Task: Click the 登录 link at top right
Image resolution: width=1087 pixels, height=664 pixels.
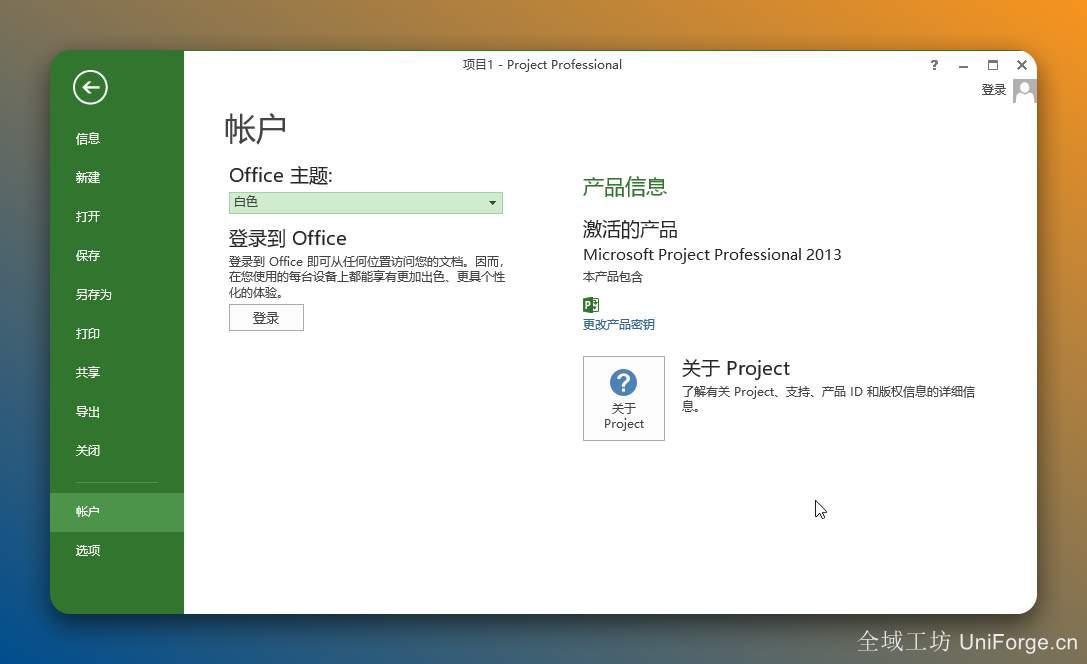Action: tap(993, 89)
